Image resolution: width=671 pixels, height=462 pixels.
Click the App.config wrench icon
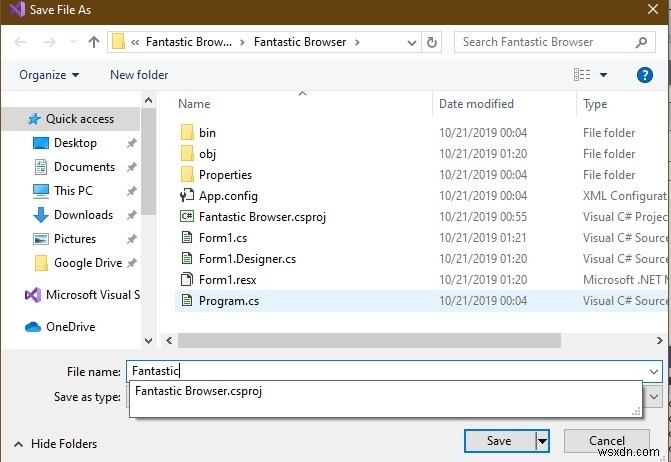click(187, 196)
